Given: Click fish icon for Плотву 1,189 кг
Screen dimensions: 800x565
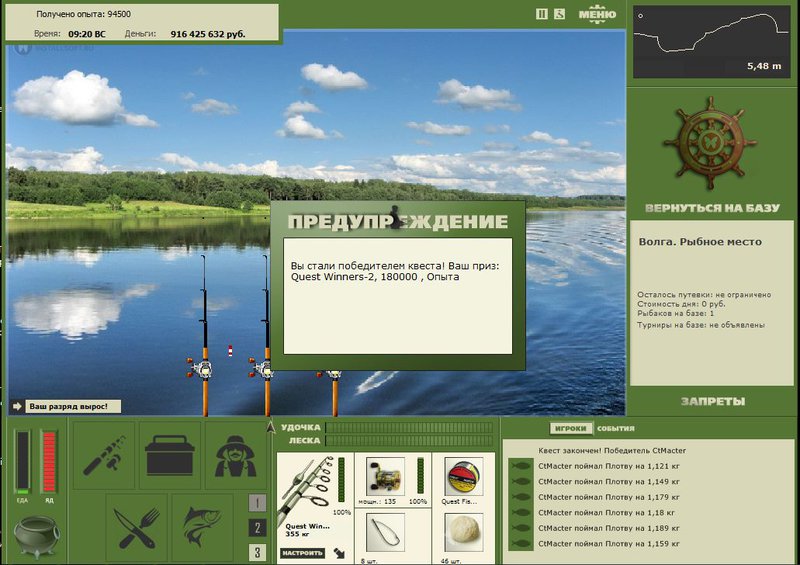Looking at the screenshot, I should 520,528.
